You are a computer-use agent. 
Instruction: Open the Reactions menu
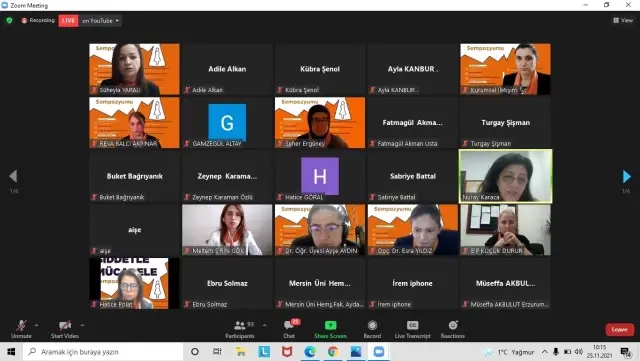[x=453, y=329]
